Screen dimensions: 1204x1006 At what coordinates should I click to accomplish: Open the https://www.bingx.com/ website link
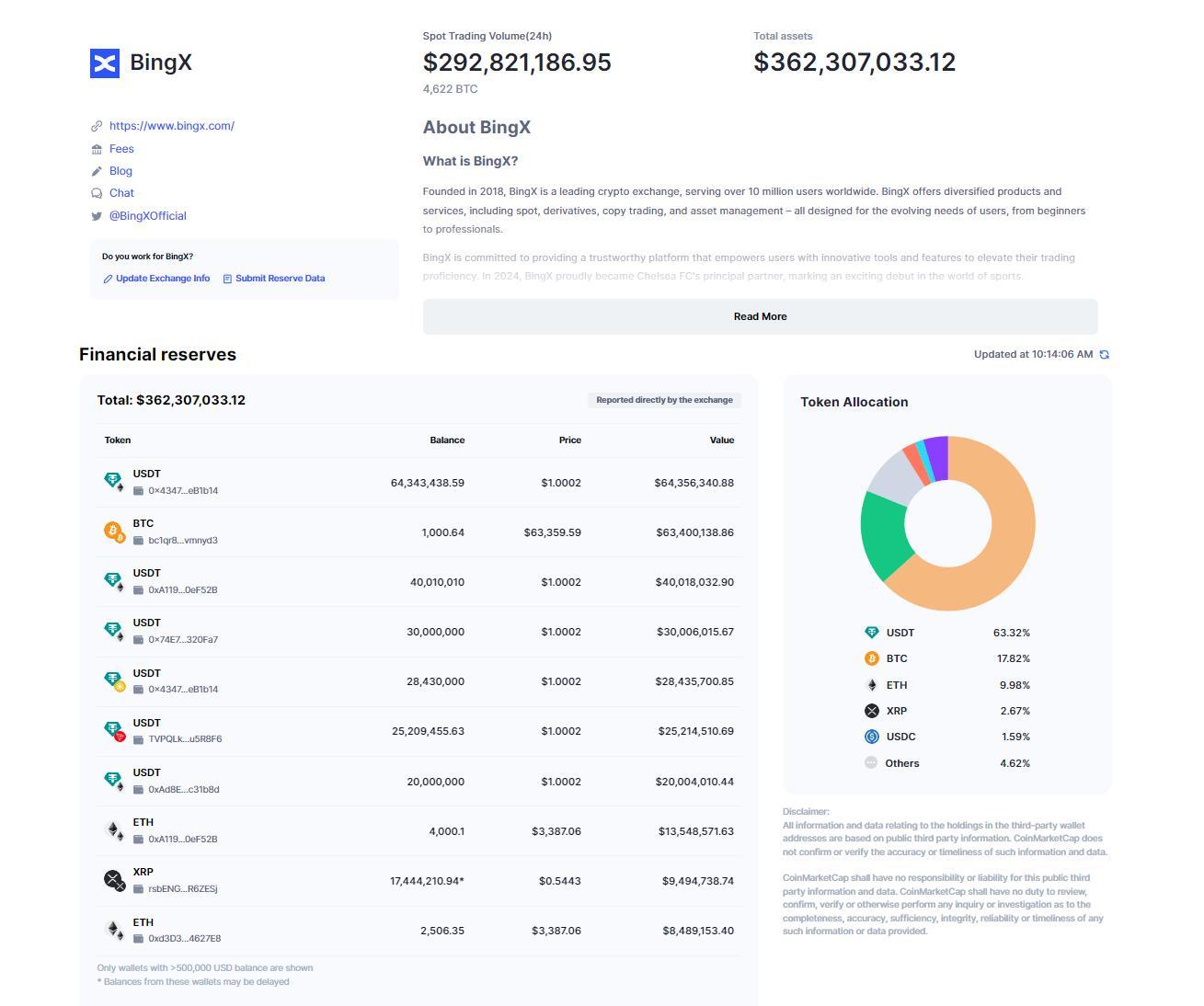(172, 126)
